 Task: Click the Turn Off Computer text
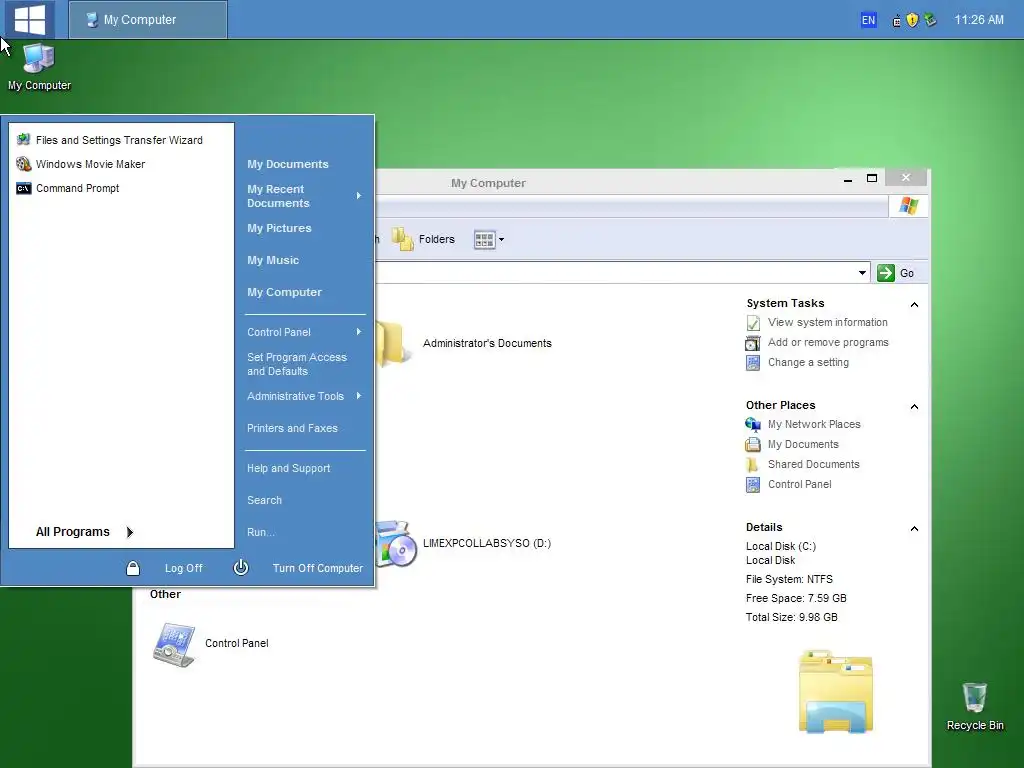pyautogui.click(x=317, y=568)
